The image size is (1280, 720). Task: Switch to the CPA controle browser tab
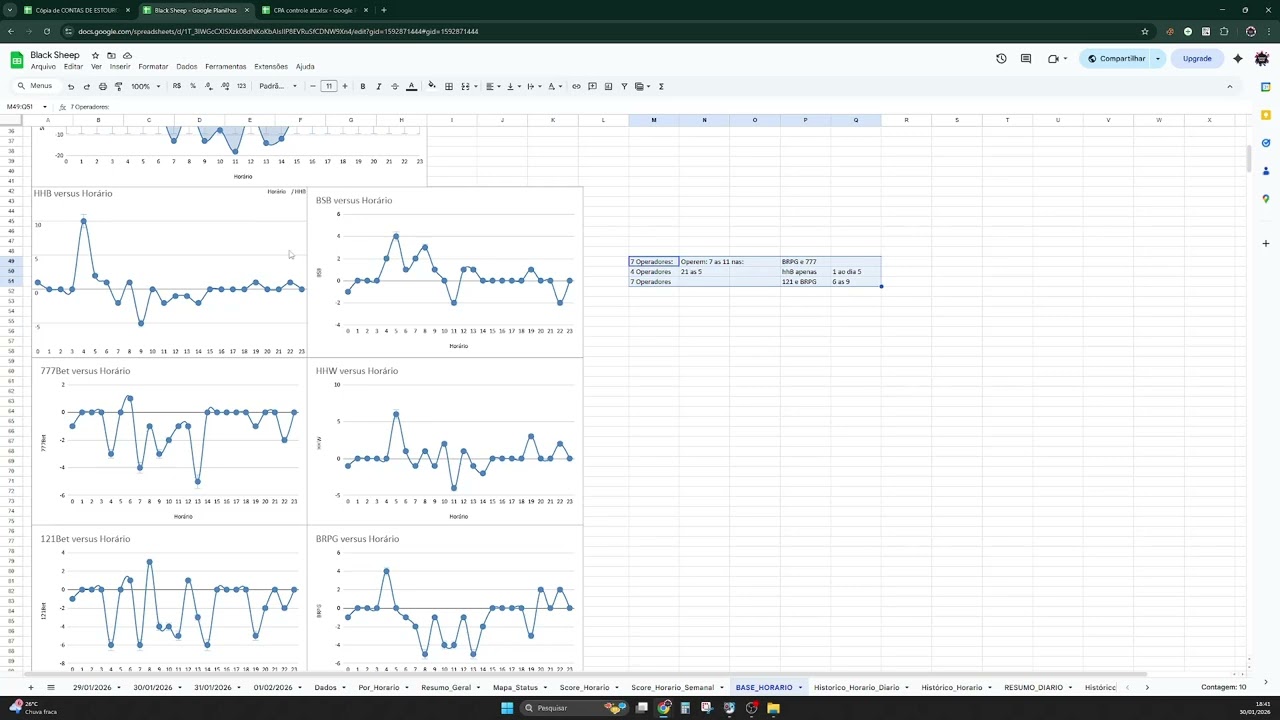coord(313,10)
